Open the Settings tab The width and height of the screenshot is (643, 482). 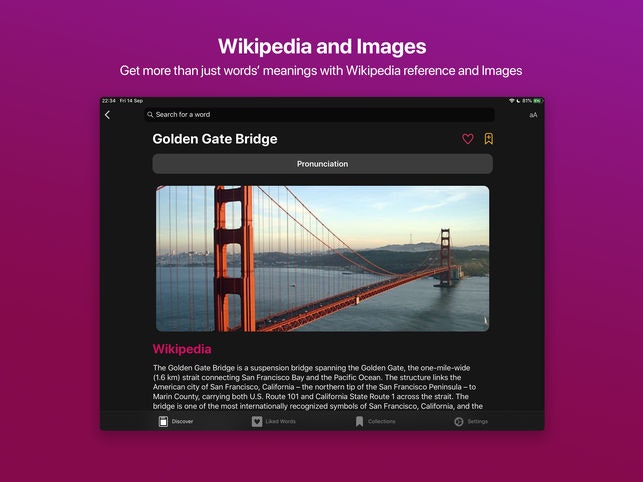[471, 421]
